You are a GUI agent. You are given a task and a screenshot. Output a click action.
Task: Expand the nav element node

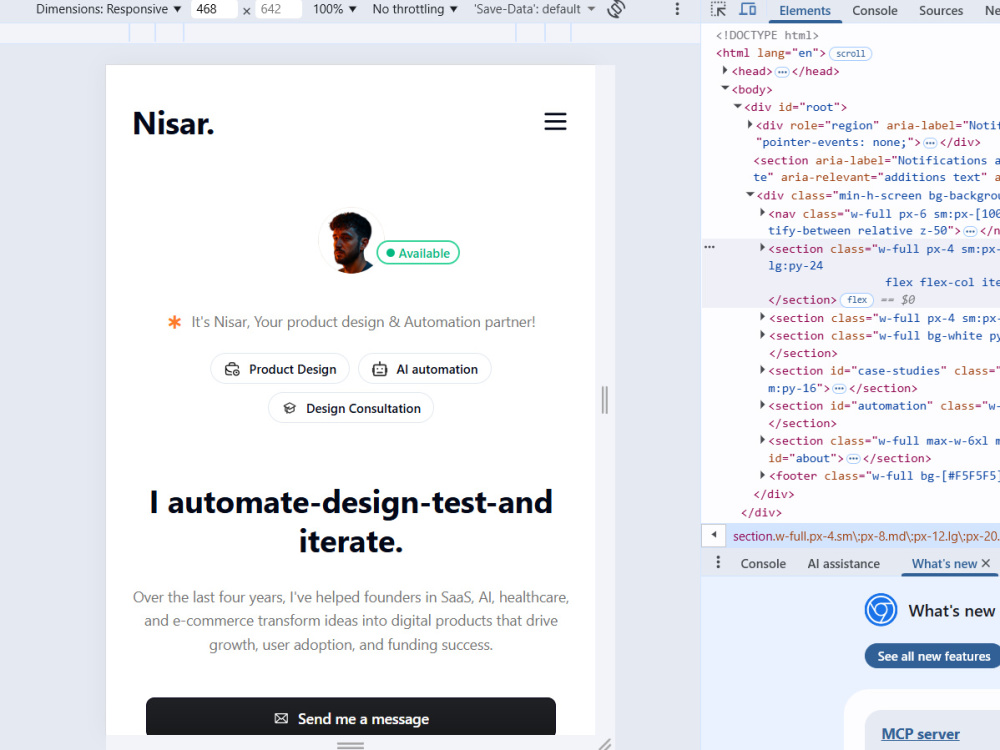[x=762, y=212]
